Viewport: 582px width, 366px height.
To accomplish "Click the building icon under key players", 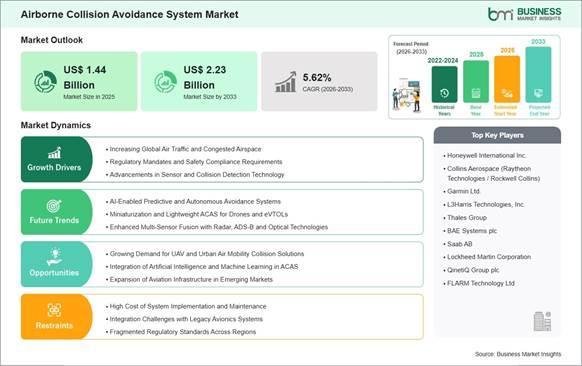I will tap(542, 321).
